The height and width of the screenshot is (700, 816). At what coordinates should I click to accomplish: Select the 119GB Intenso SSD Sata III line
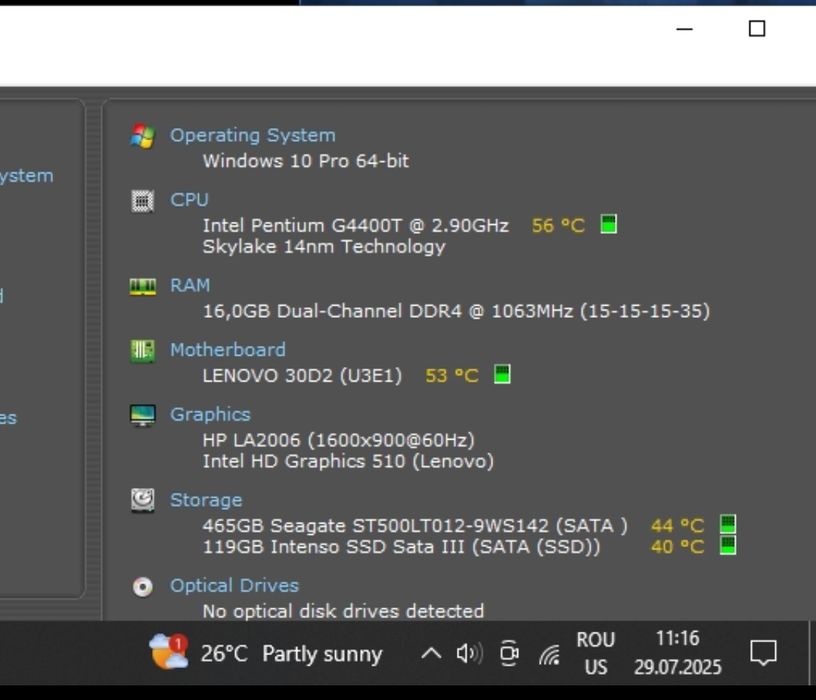pos(401,547)
